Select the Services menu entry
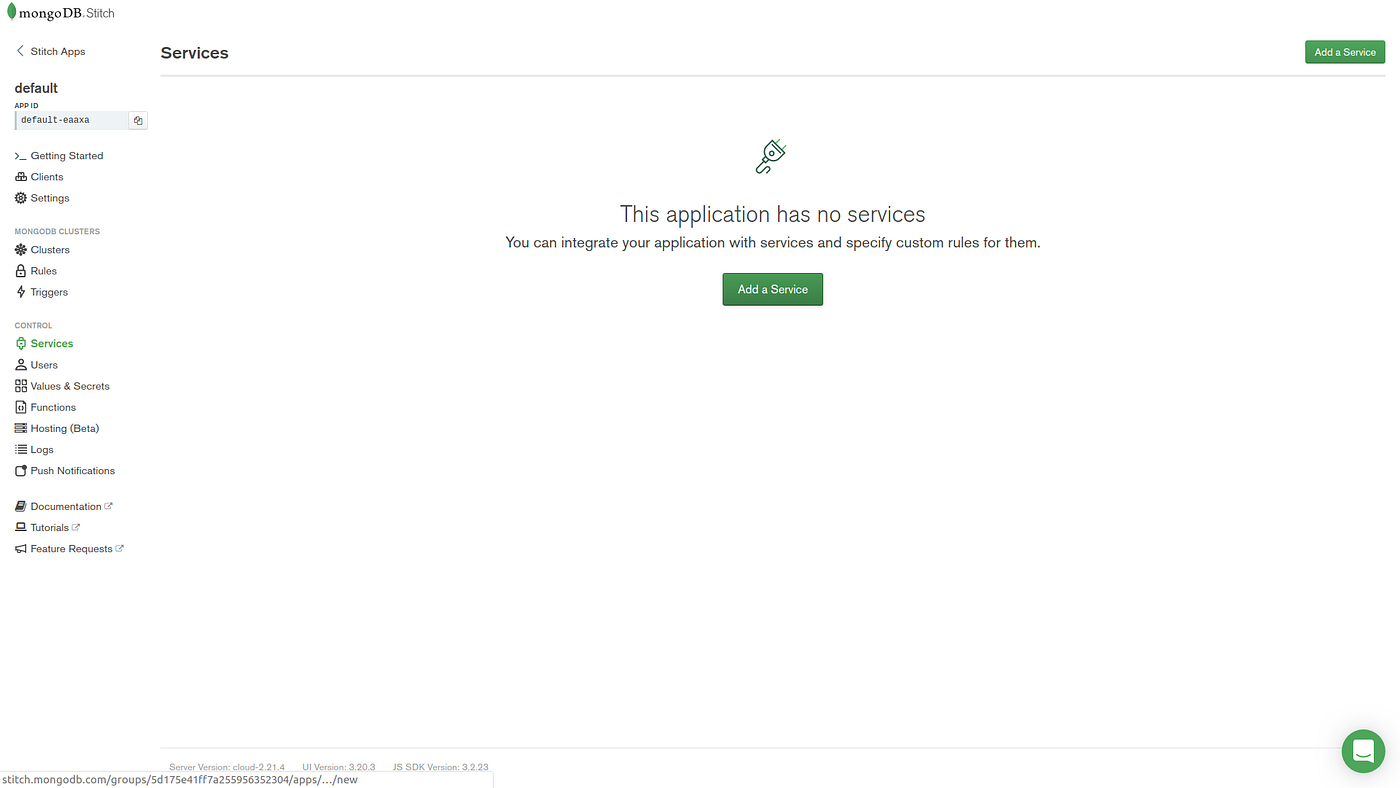The height and width of the screenshot is (788, 1400). pos(52,342)
